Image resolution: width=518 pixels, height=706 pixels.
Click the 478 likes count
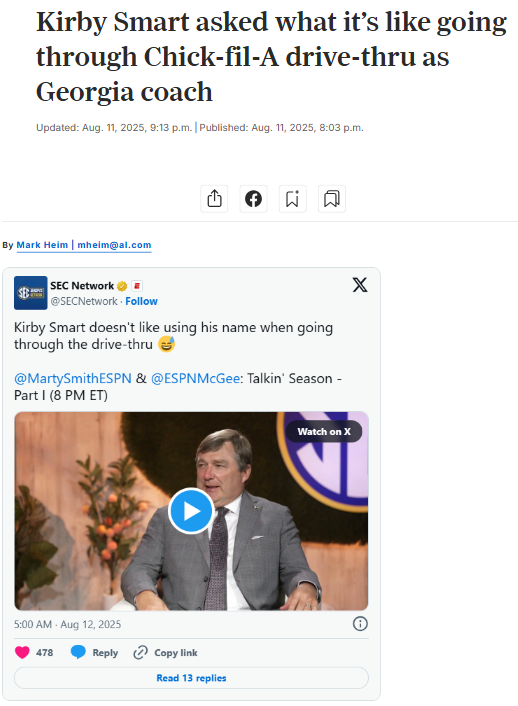click(45, 652)
